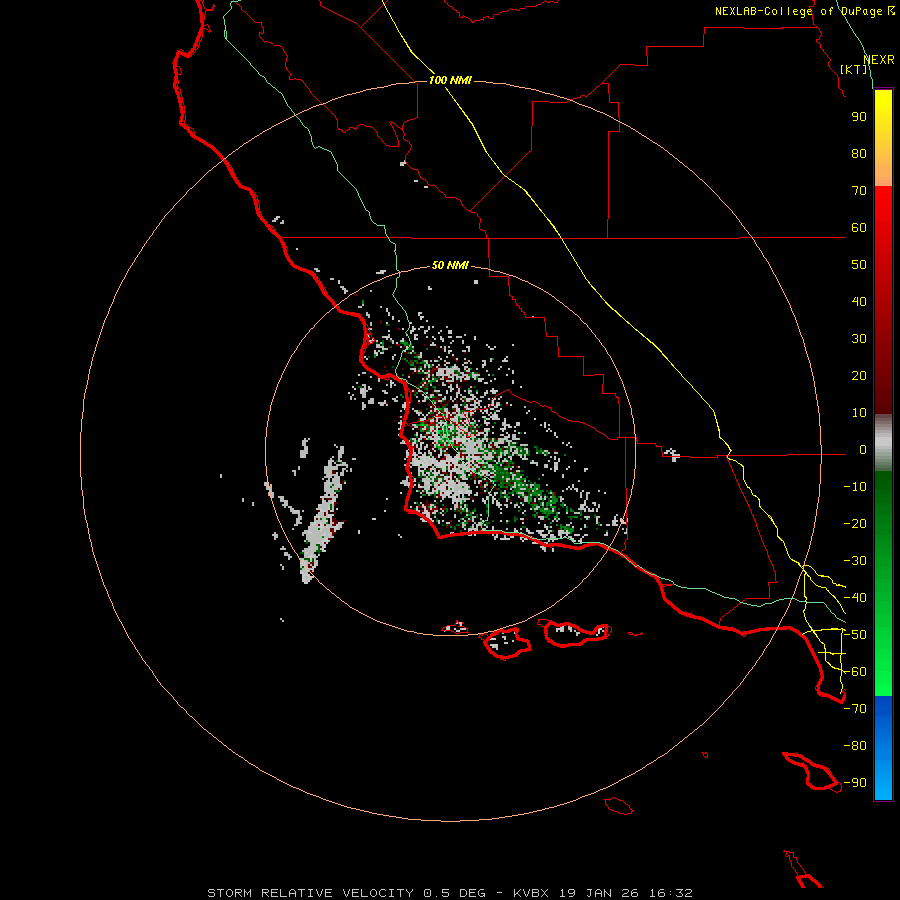The image size is (900, 900).
Task: Click the "NEXR" label above the color scale
Action: [879, 60]
